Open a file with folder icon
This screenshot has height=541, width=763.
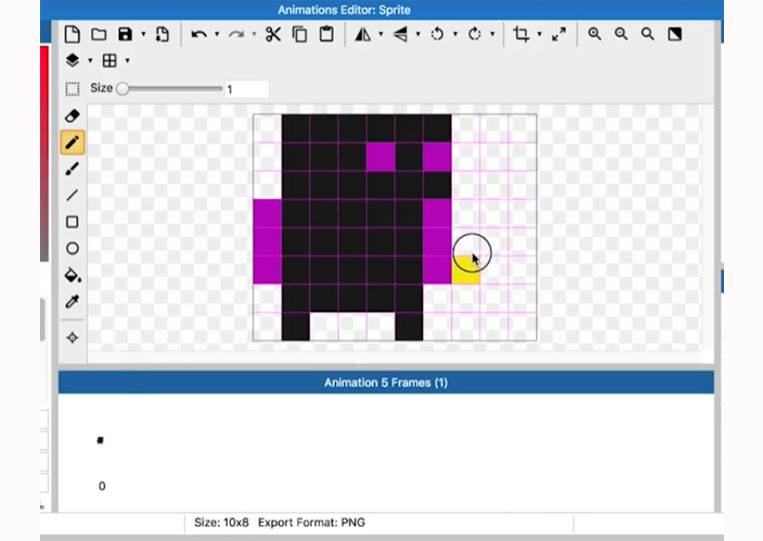coord(99,34)
